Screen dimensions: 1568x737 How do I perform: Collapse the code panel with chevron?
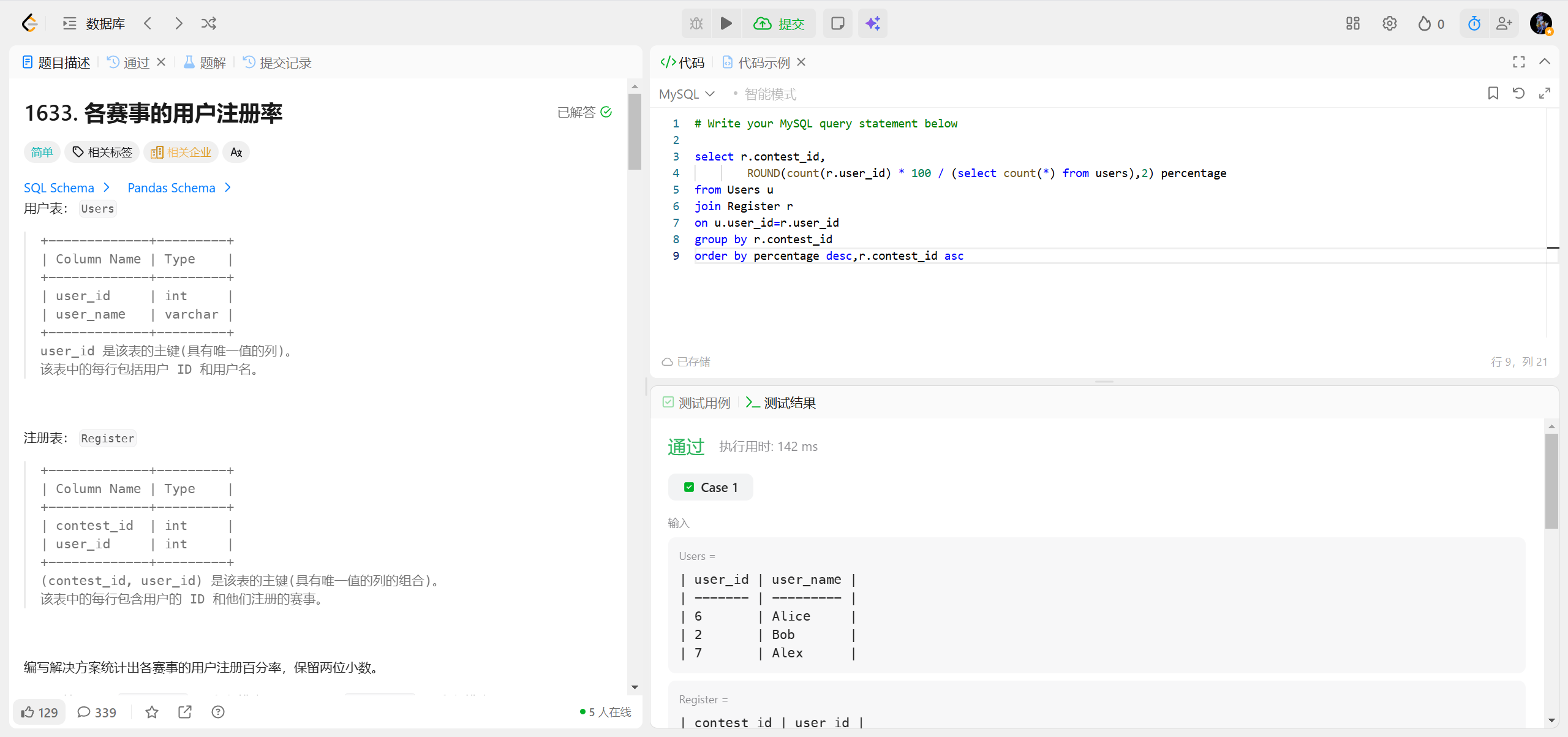tap(1545, 62)
